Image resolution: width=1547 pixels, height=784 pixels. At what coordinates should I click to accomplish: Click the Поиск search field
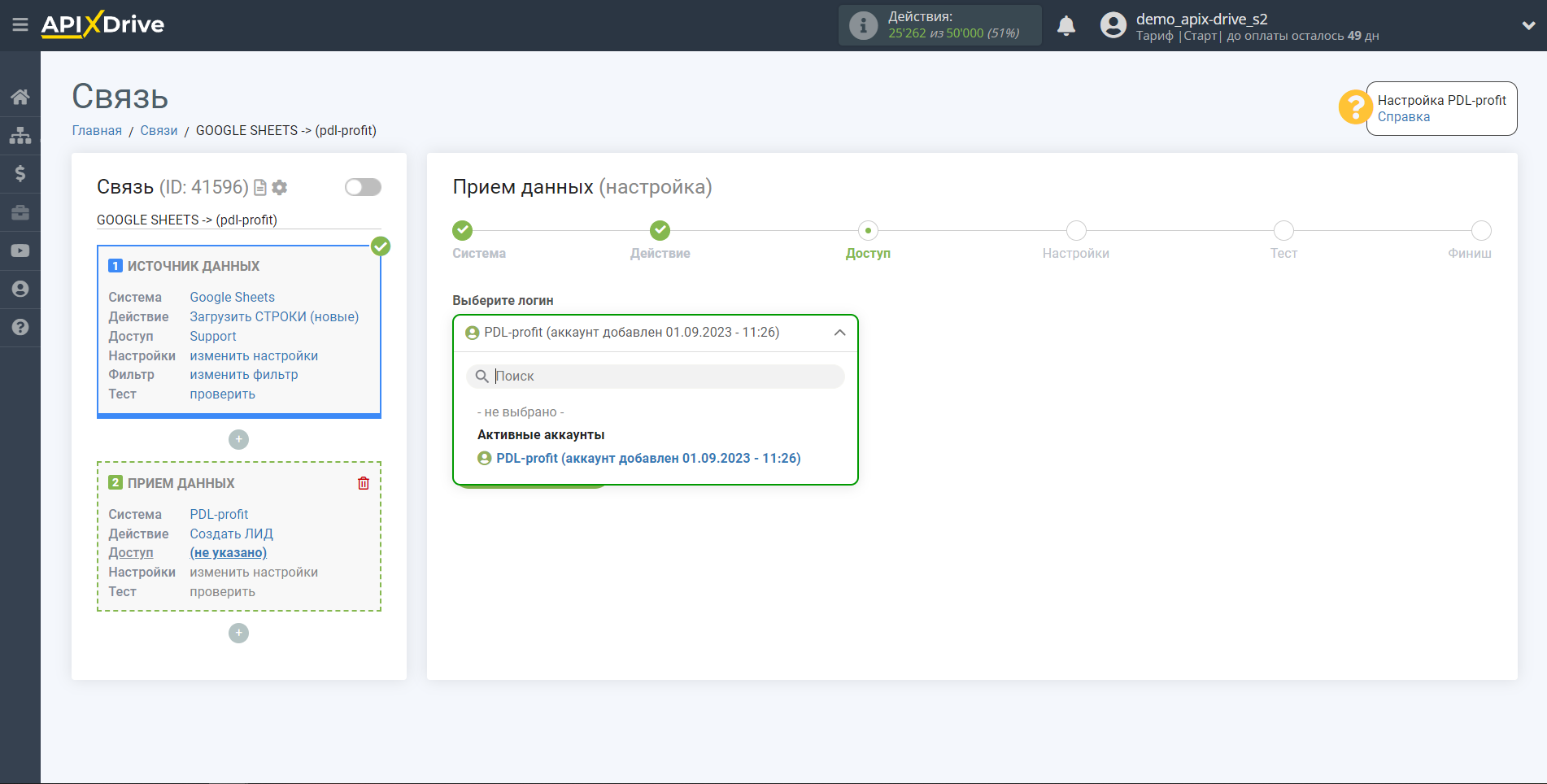click(656, 377)
